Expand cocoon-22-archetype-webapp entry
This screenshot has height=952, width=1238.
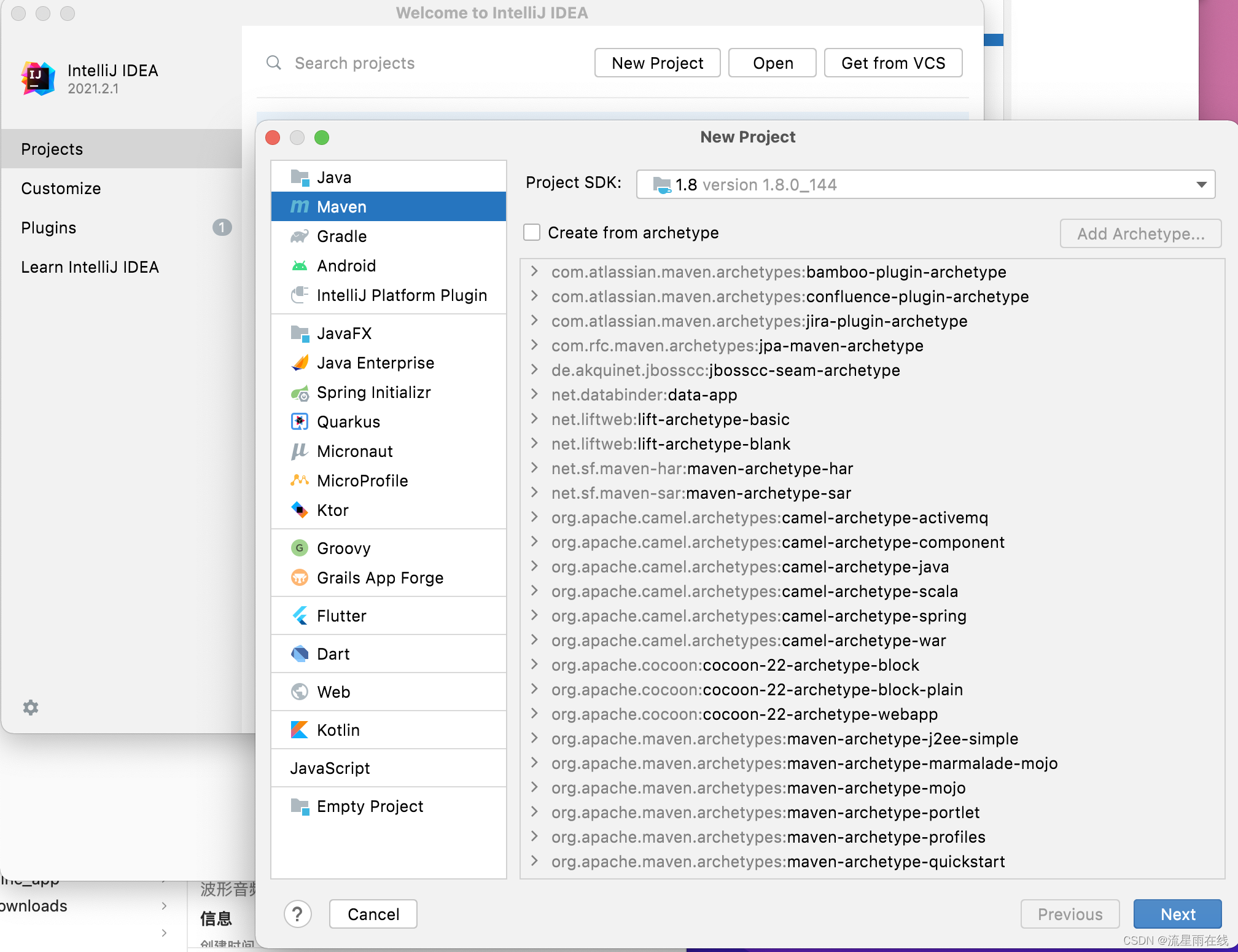(x=534, y=714)
